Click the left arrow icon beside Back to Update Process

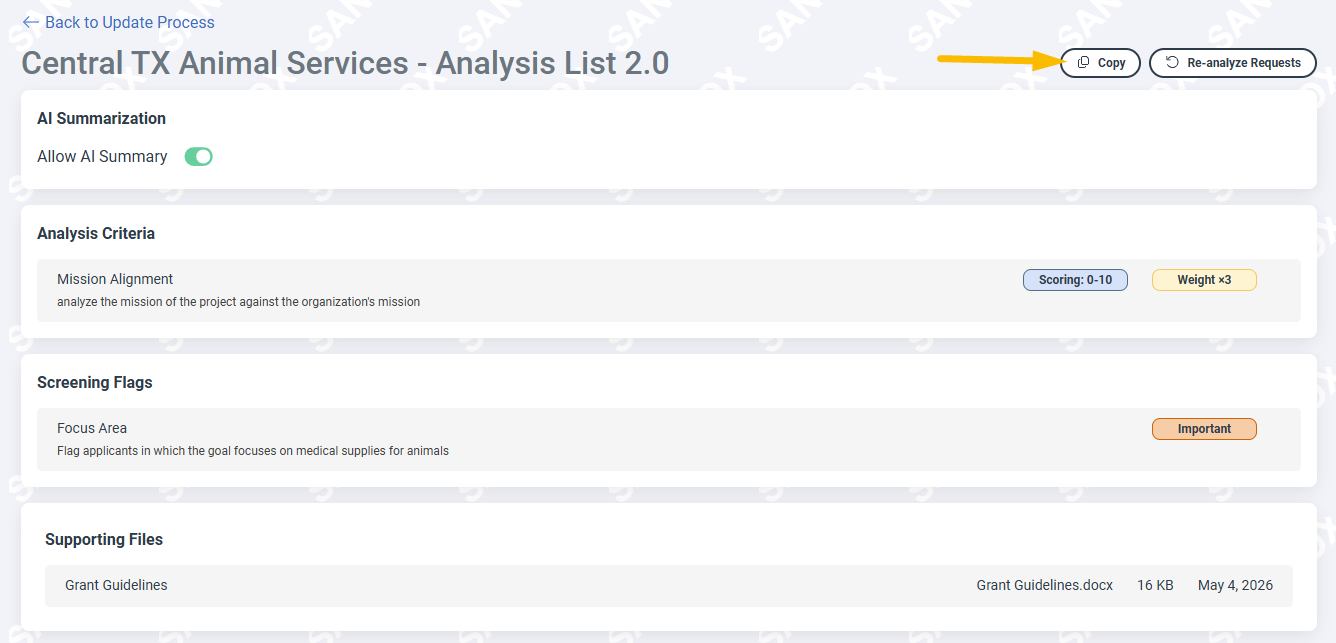(31, 22)
